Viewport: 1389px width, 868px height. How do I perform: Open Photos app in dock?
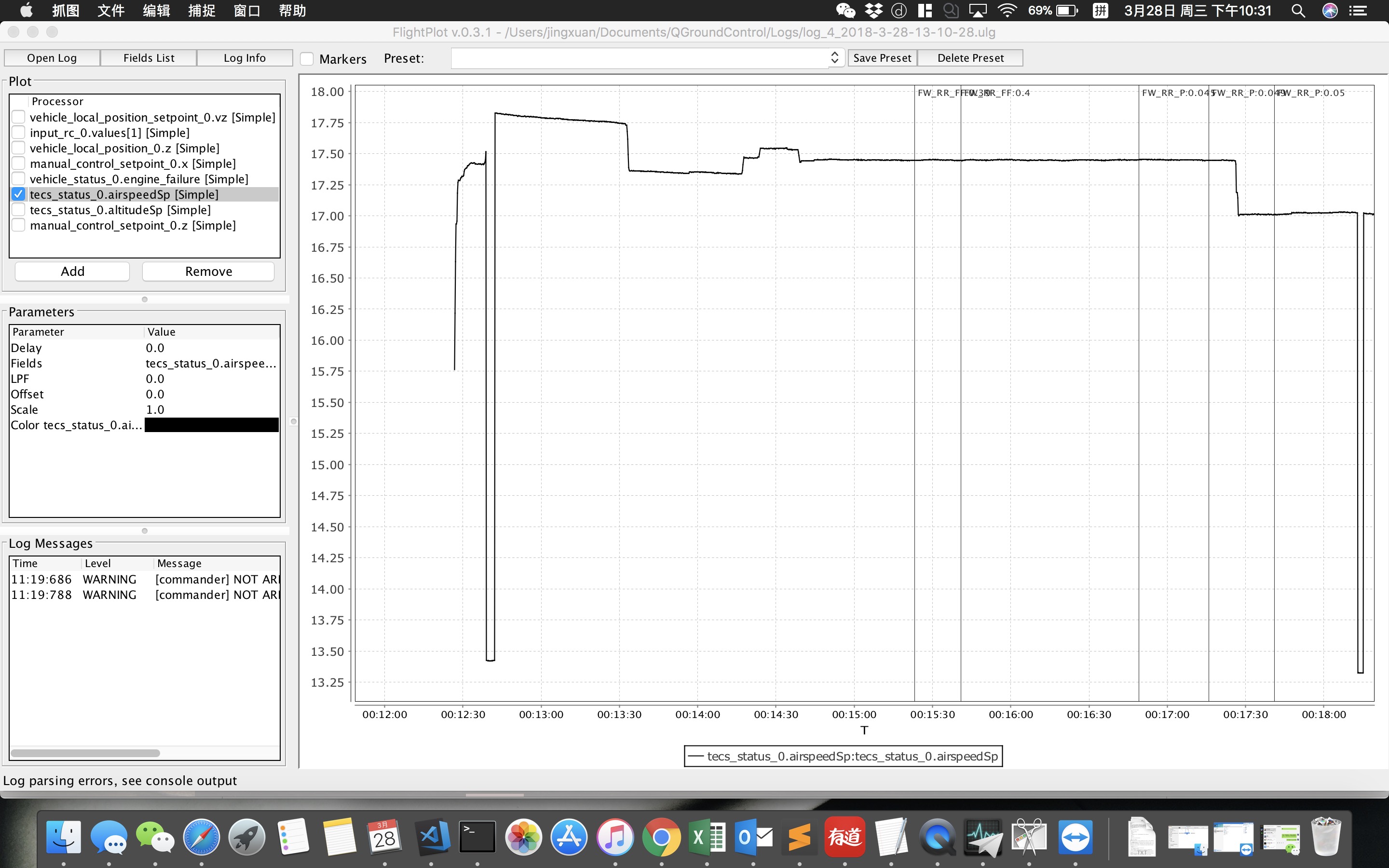[523, 837]
